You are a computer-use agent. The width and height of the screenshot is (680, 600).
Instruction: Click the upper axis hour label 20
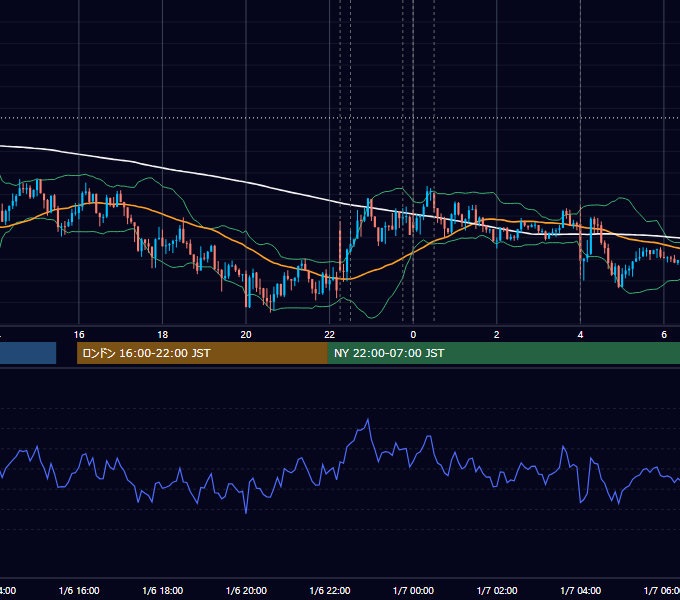point(246,335)
